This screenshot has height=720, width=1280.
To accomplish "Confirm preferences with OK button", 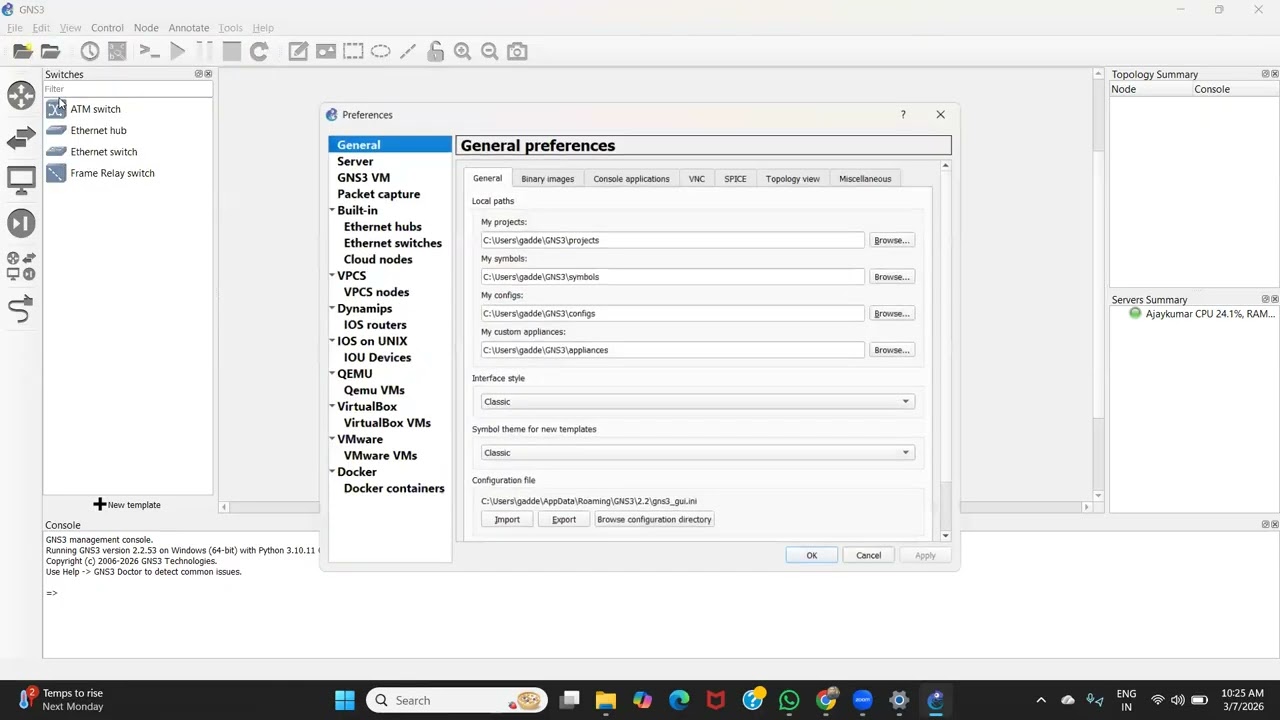I will pos(811,555).
